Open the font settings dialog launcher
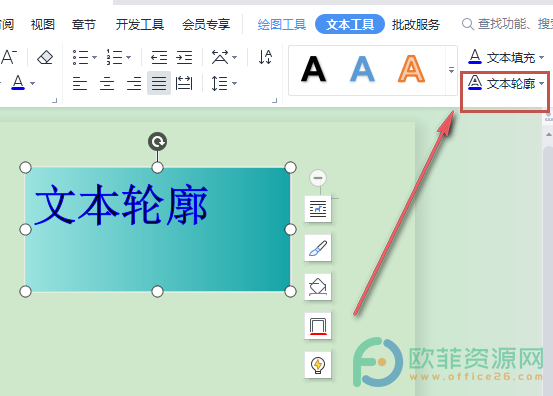The image size is (553, 396). click(x=55, y=101)
